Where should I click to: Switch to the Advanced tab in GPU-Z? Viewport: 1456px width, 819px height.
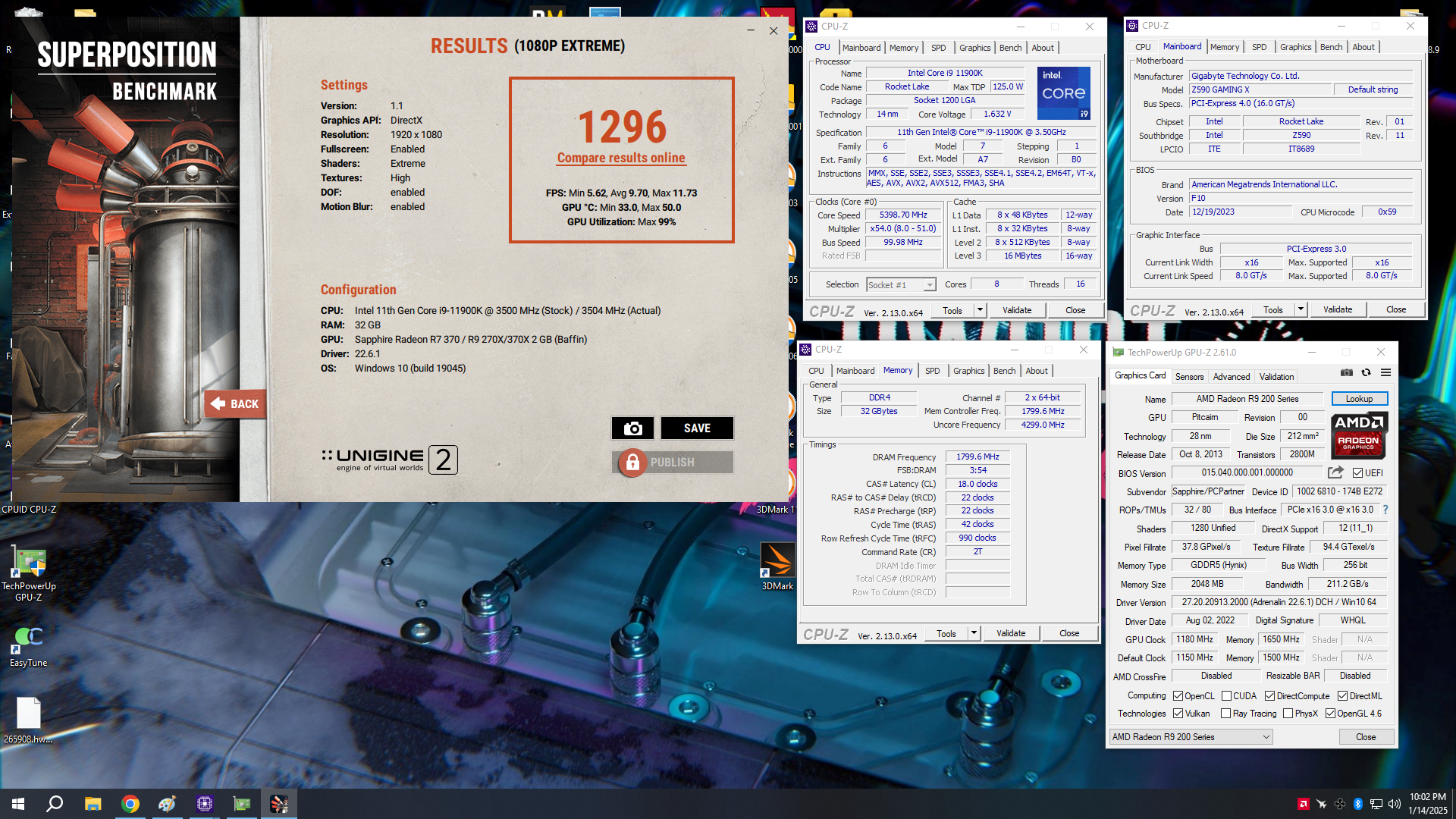tap(1232, 376)
